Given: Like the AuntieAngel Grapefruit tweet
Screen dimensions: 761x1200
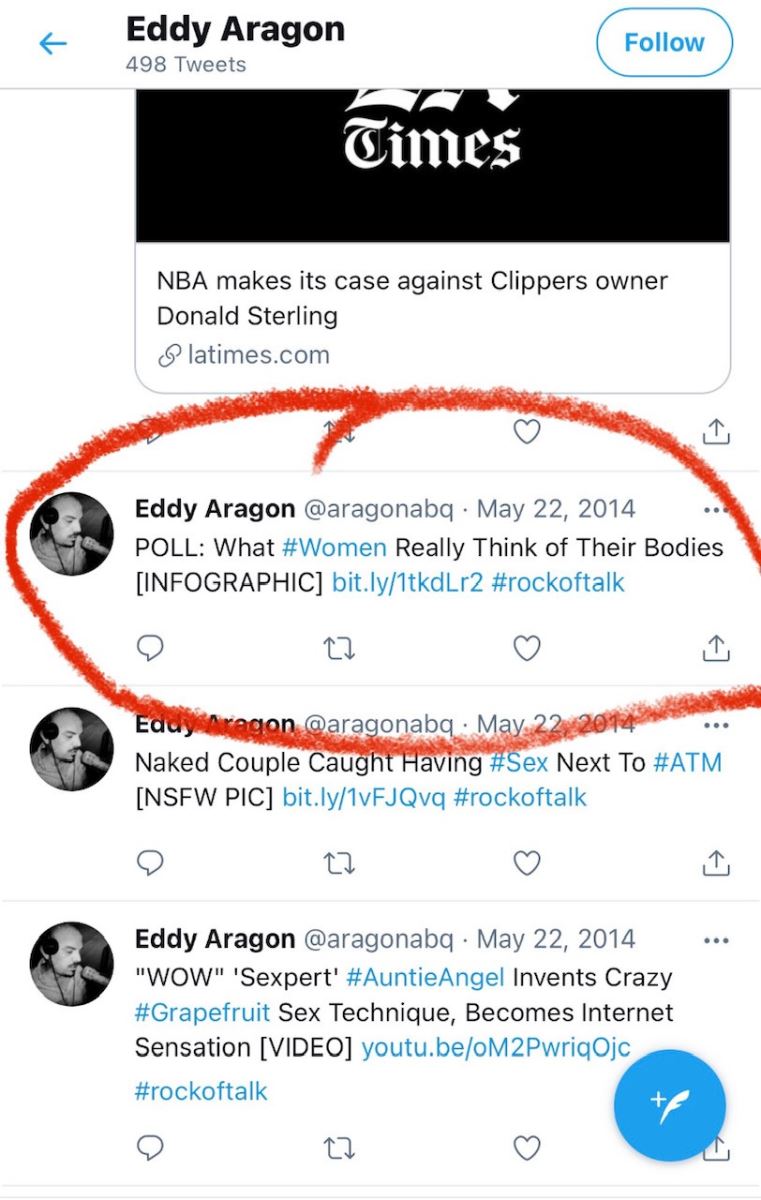Looking at the screenshot, I should coord(527,1149).
